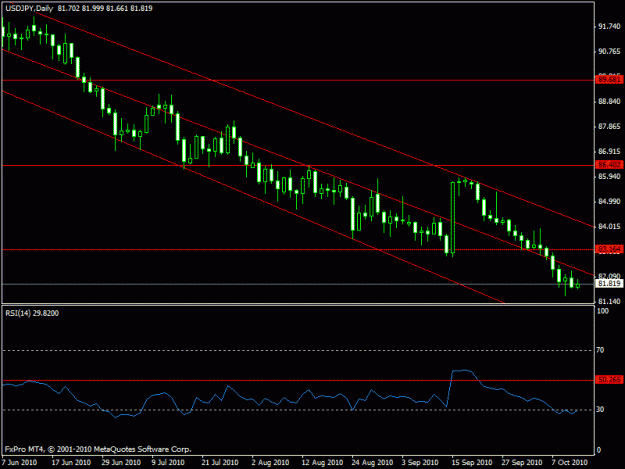Select the red 83.164 price level label
This screenshot has width=625, height=469.
[x=609, y=249]
